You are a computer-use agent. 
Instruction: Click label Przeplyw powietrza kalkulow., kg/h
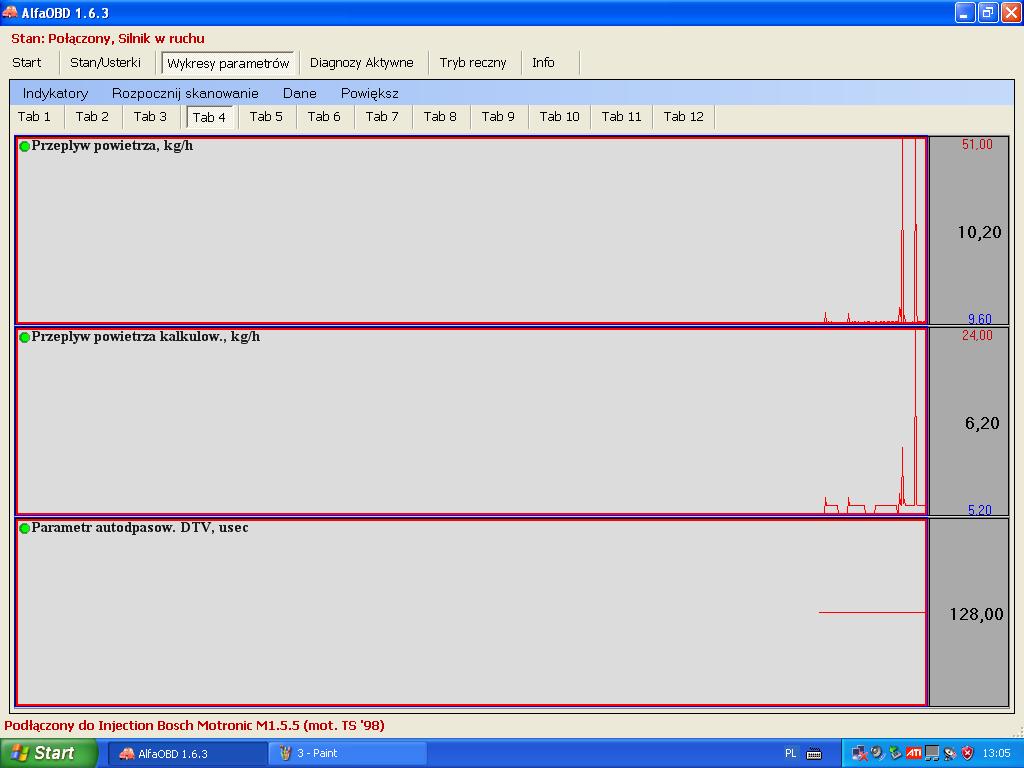(146, 337)
